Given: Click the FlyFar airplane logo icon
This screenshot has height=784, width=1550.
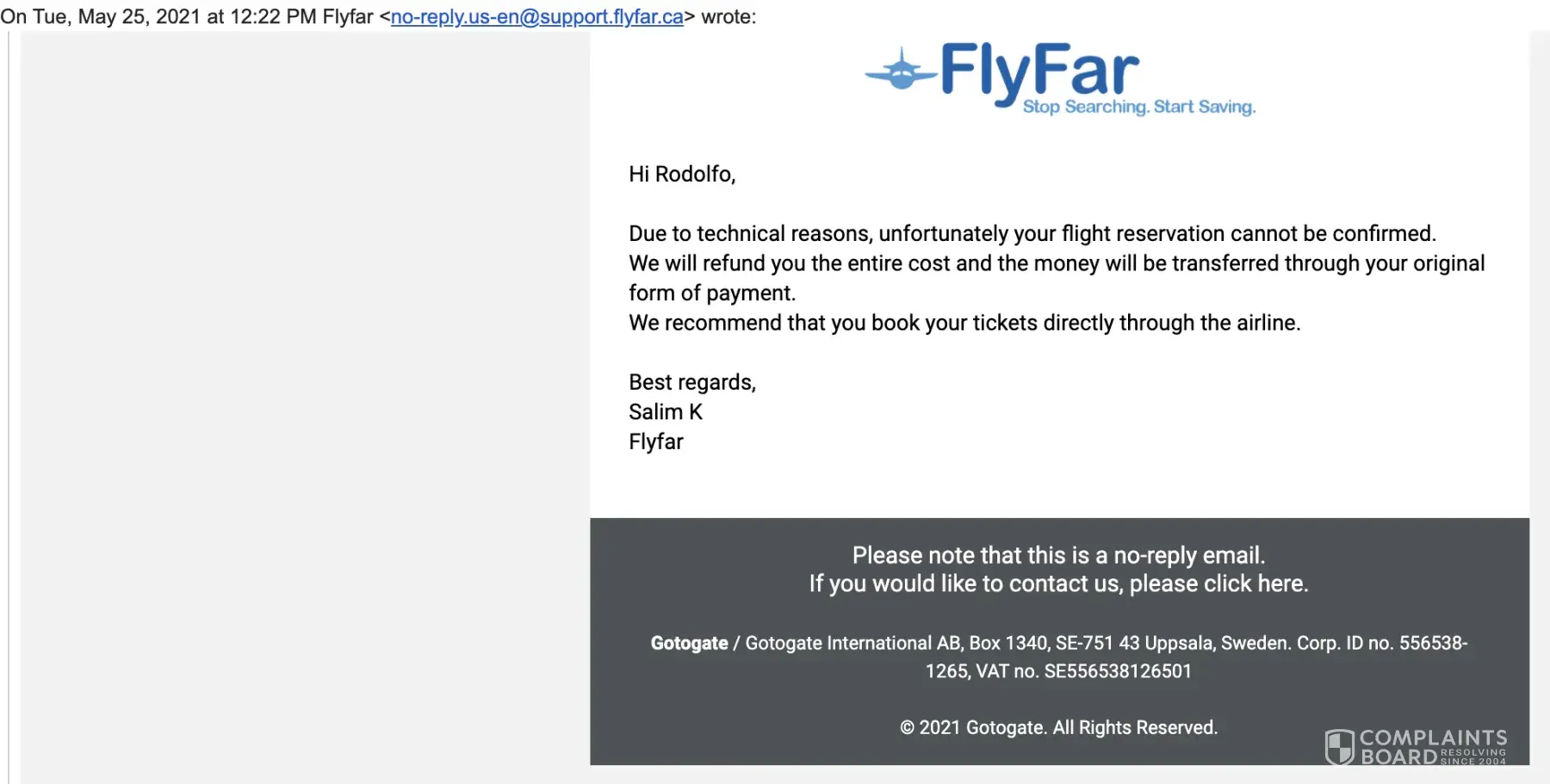Looking at the screenshot, I should point(901,71).
